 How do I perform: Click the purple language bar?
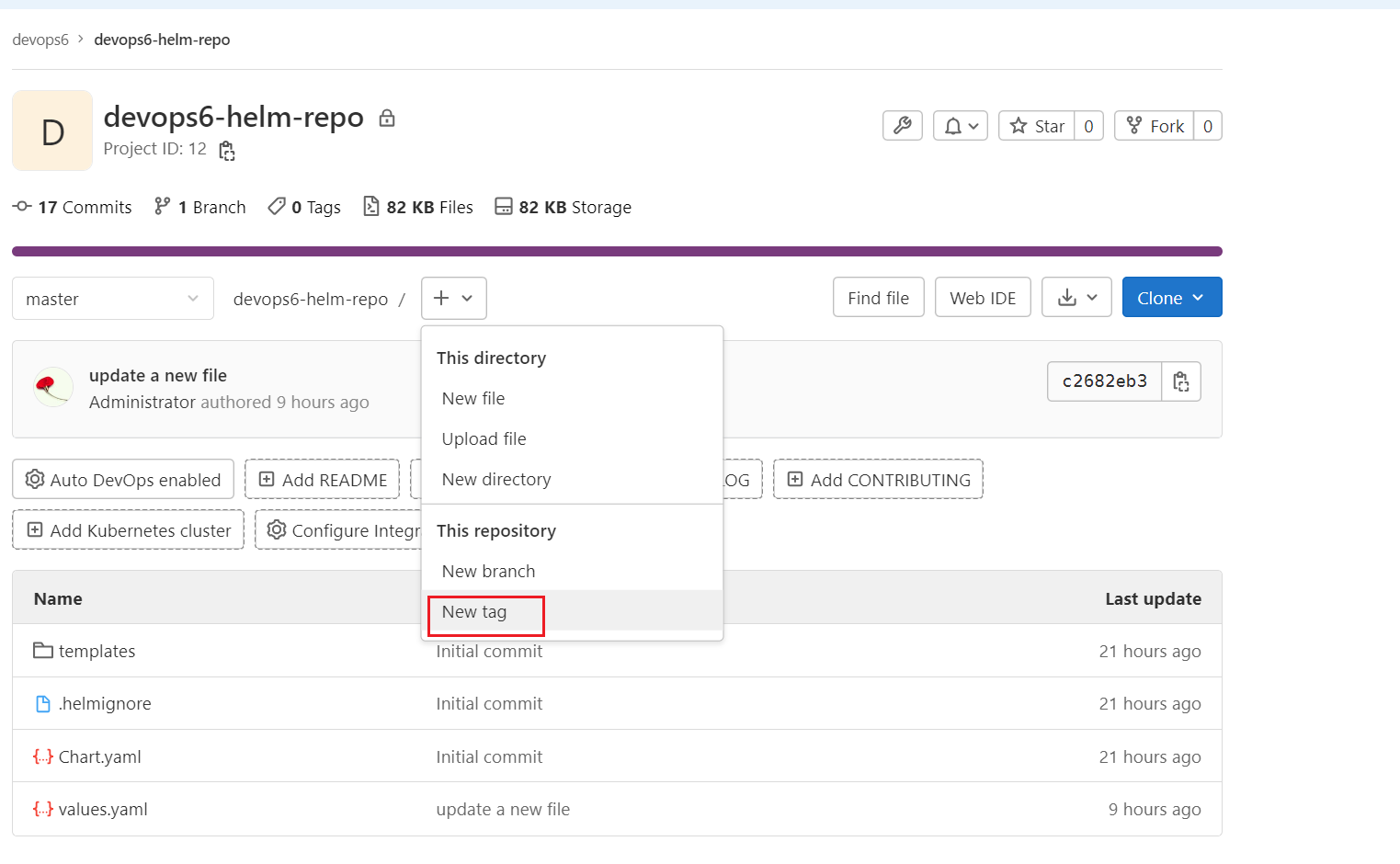[617, 251]
